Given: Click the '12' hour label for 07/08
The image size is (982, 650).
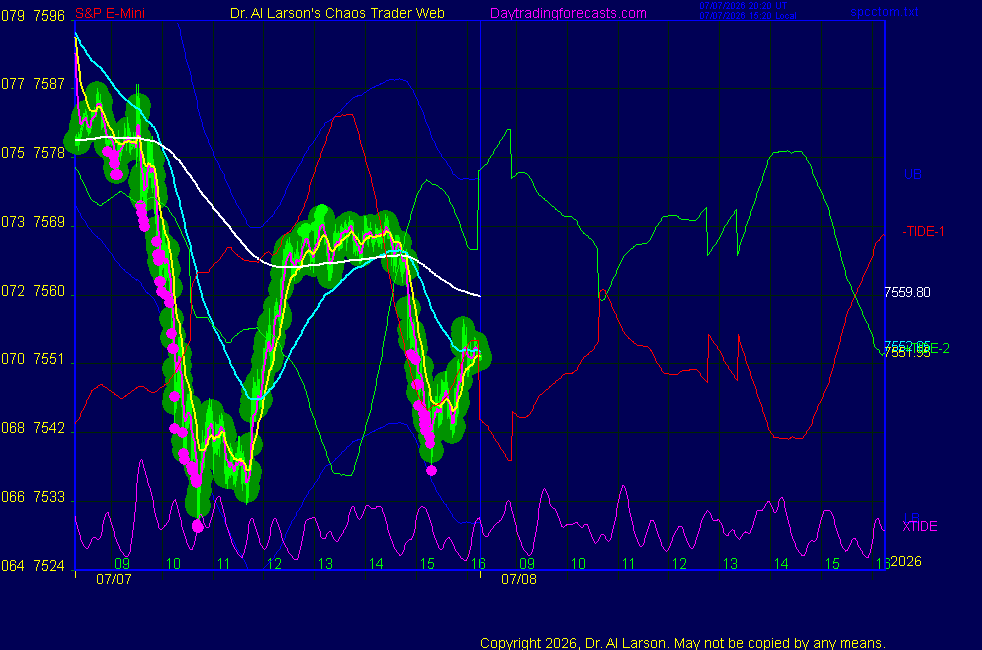Looking at the screenshot, I should (680, 564).
